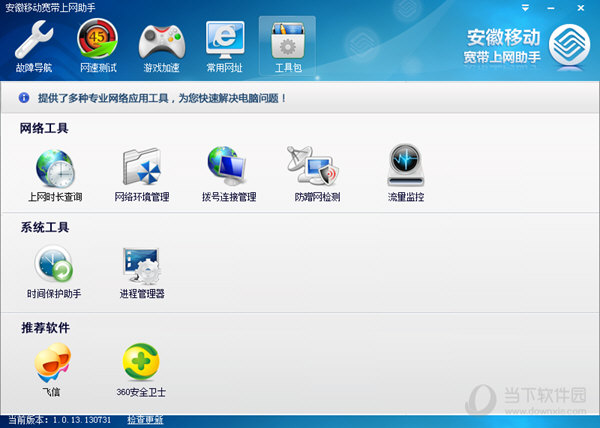Click the 网络工具 section heading

pos(44,128)
